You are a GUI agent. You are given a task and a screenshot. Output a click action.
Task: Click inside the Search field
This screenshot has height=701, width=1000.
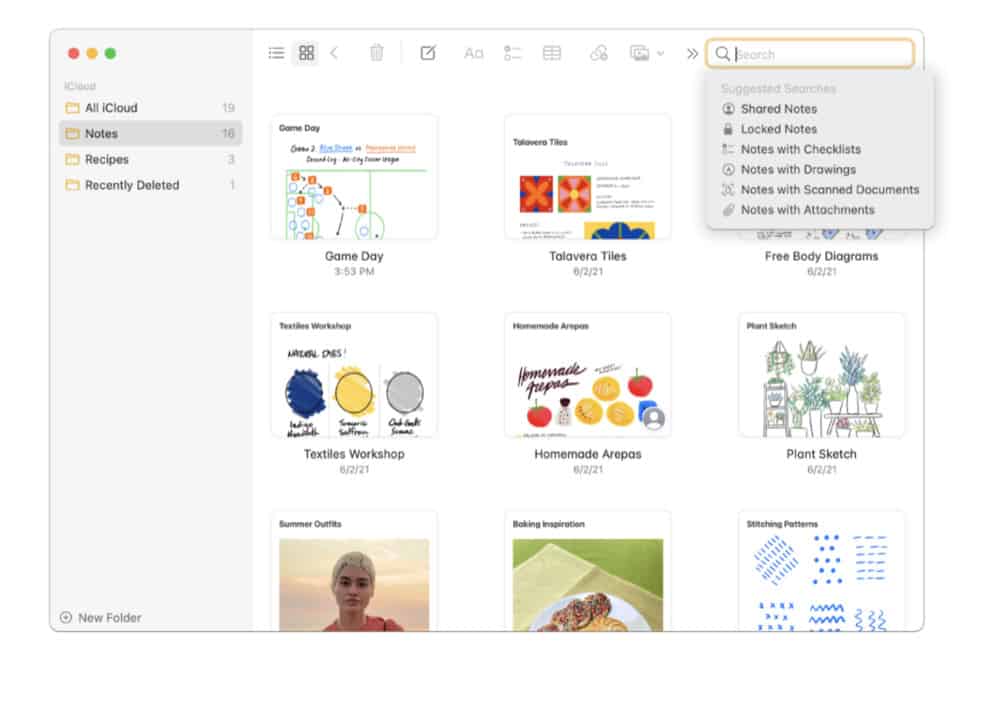tap(810, 53)
